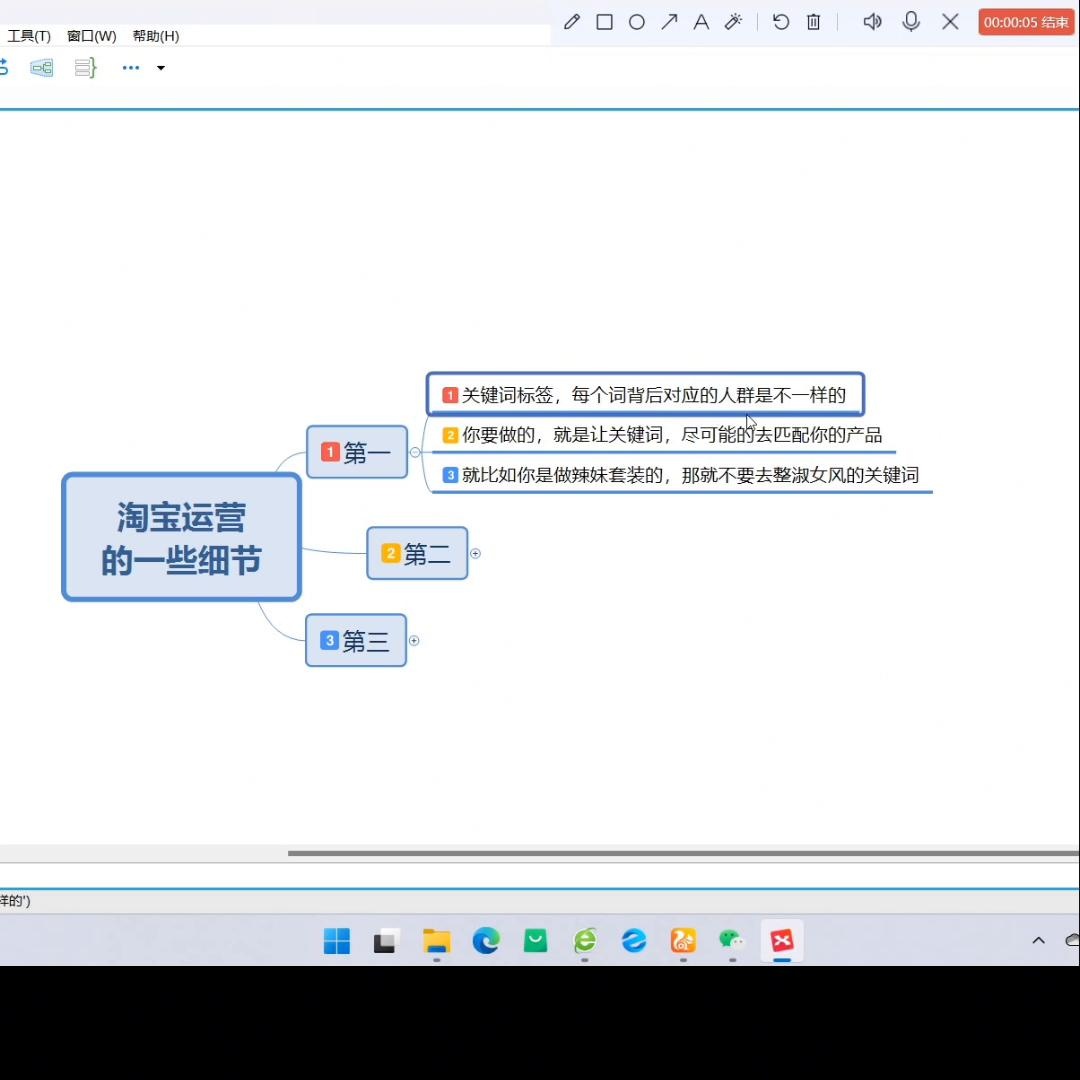Select the text annotation tool
1080x1080 pixels.
[701, 22]
